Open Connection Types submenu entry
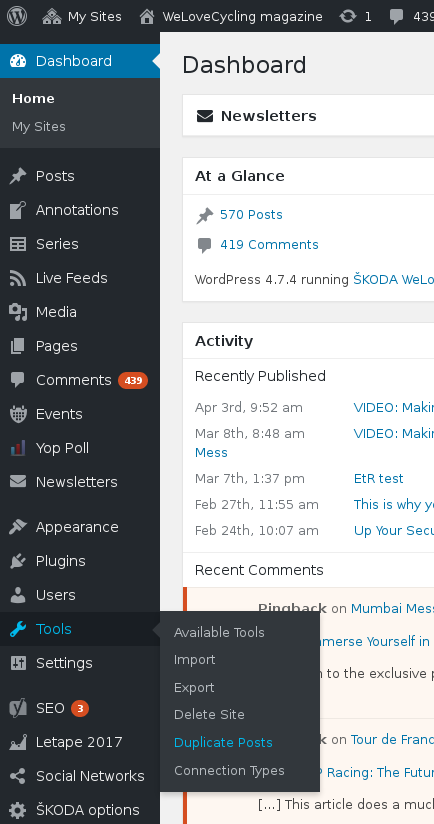The width and height of the screenshot is (434, 824). click(229, 770)
